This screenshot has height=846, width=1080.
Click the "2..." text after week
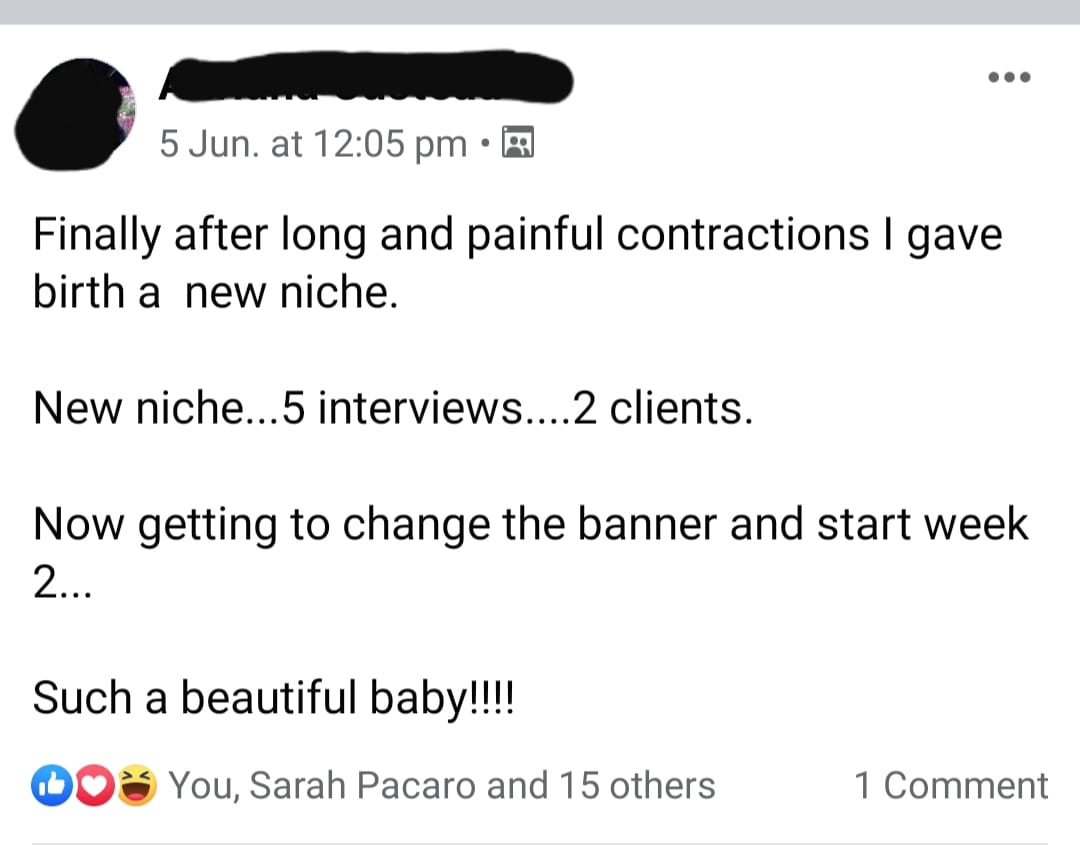[62, 584]
